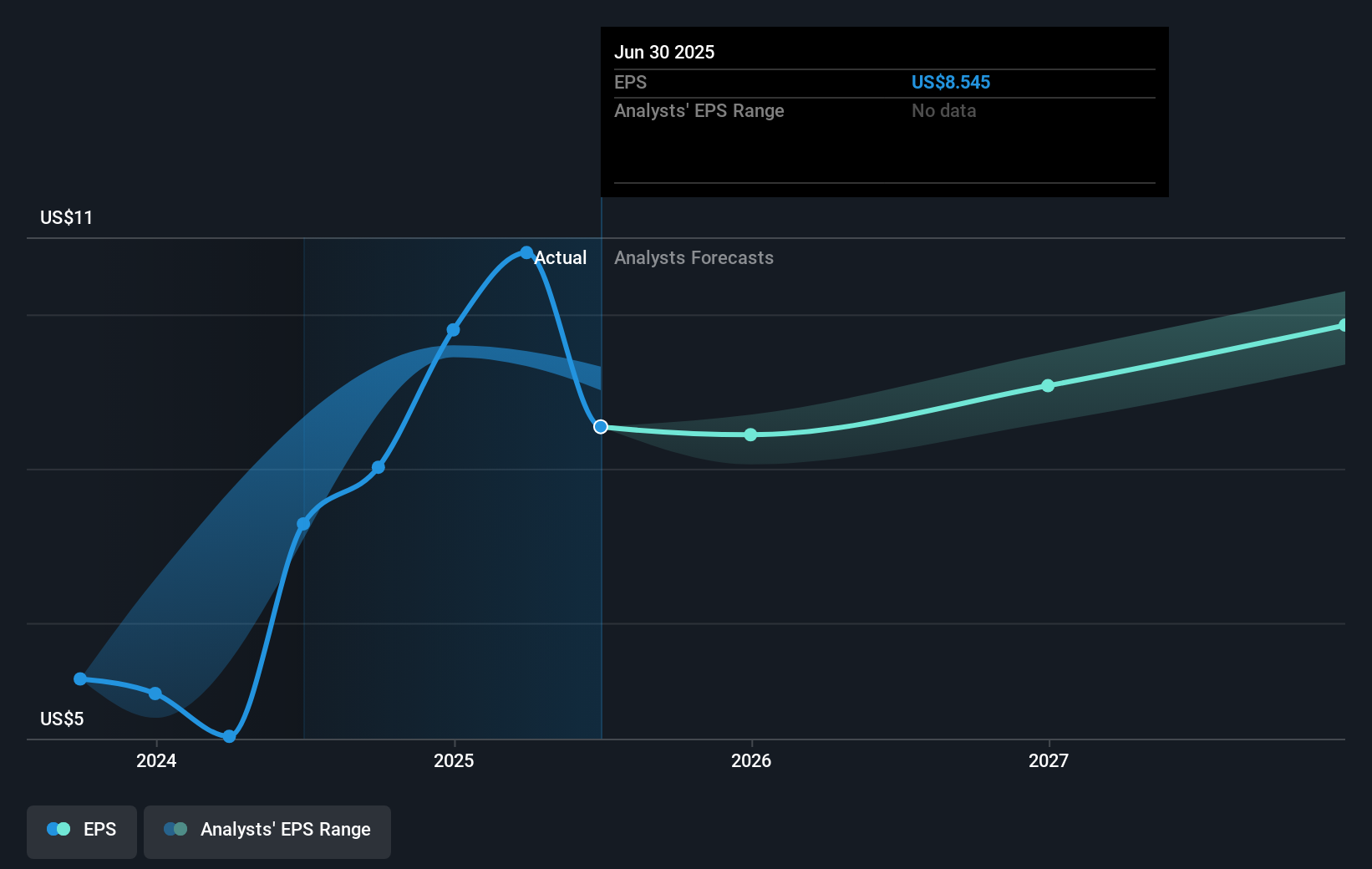Viewport: 1372px width, 869px height.
Task: Select the forecast EPS point at 2027
Action: pyautogui.click(x=1048, y=385)
